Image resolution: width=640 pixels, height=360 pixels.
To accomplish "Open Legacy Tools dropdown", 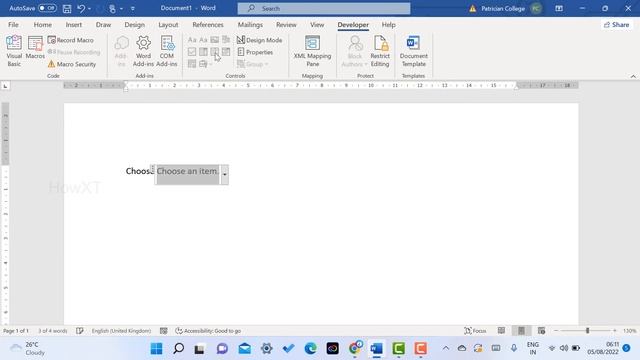I will [205, 64].
